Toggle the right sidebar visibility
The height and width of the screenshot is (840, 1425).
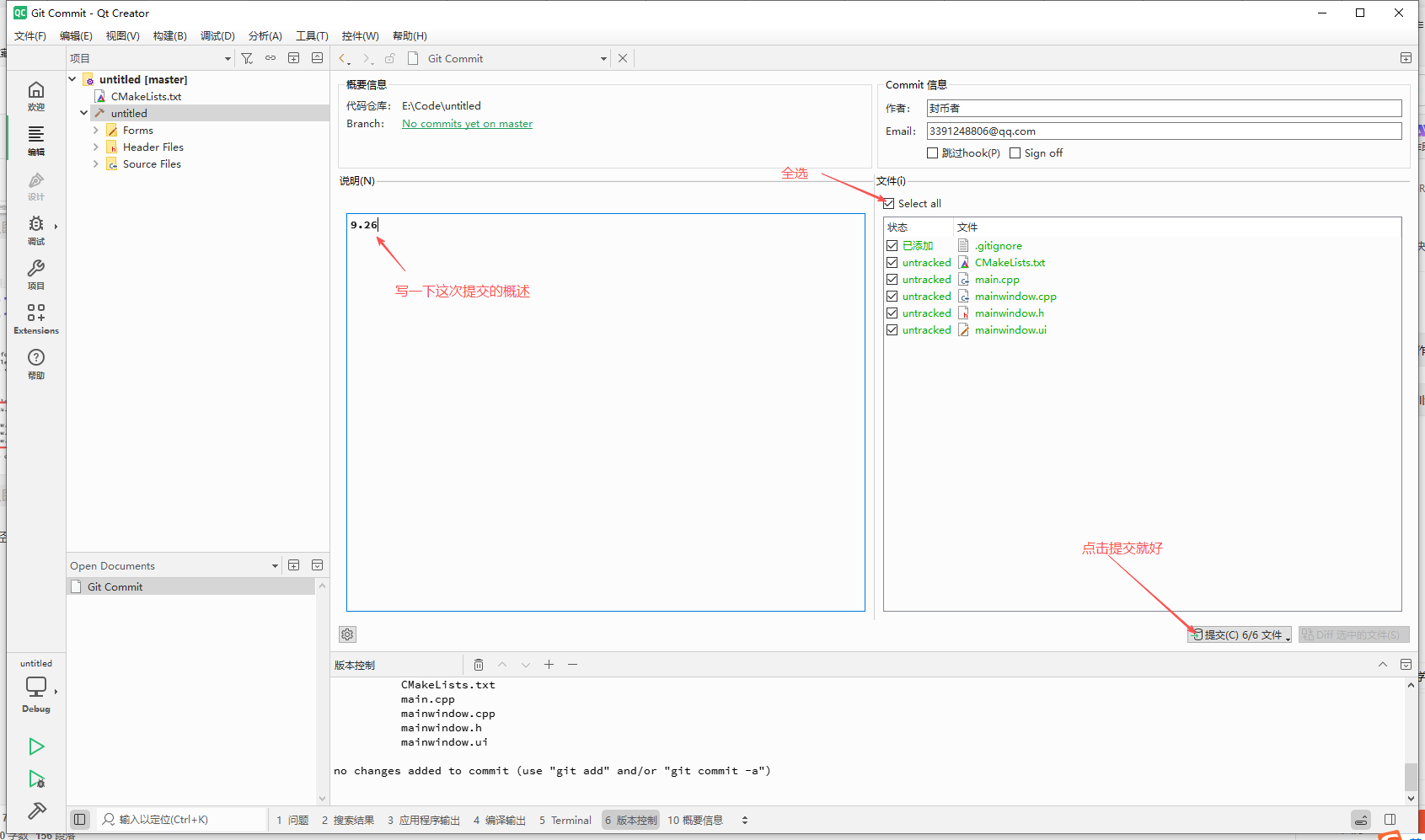coord(1390,819)
